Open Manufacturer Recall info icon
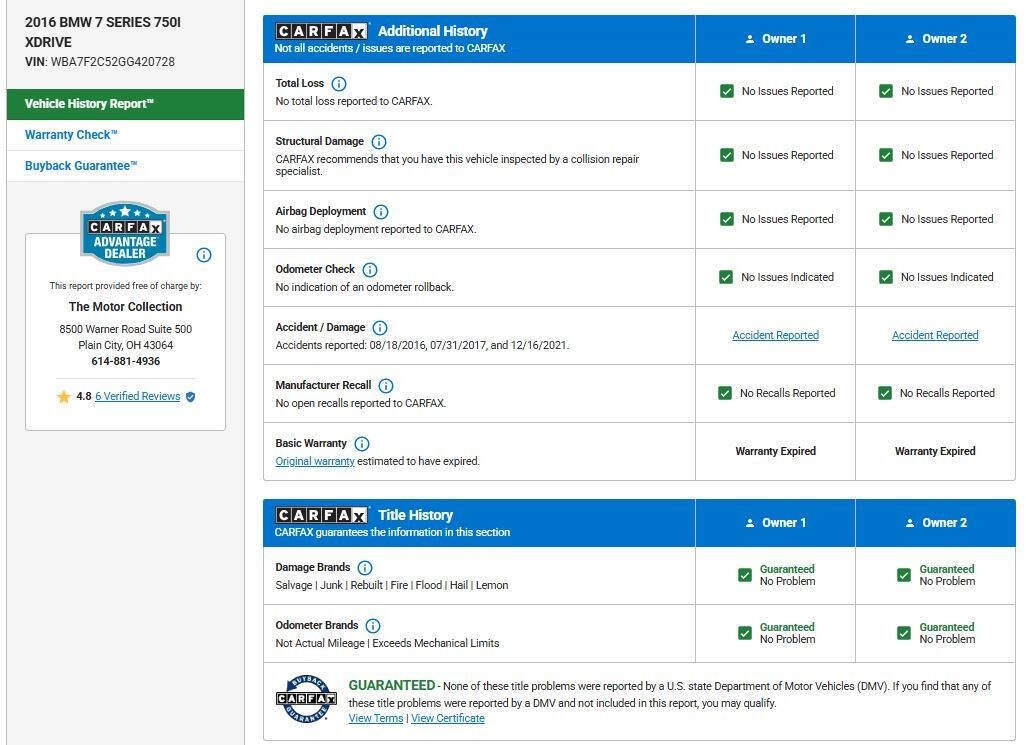 386,386
